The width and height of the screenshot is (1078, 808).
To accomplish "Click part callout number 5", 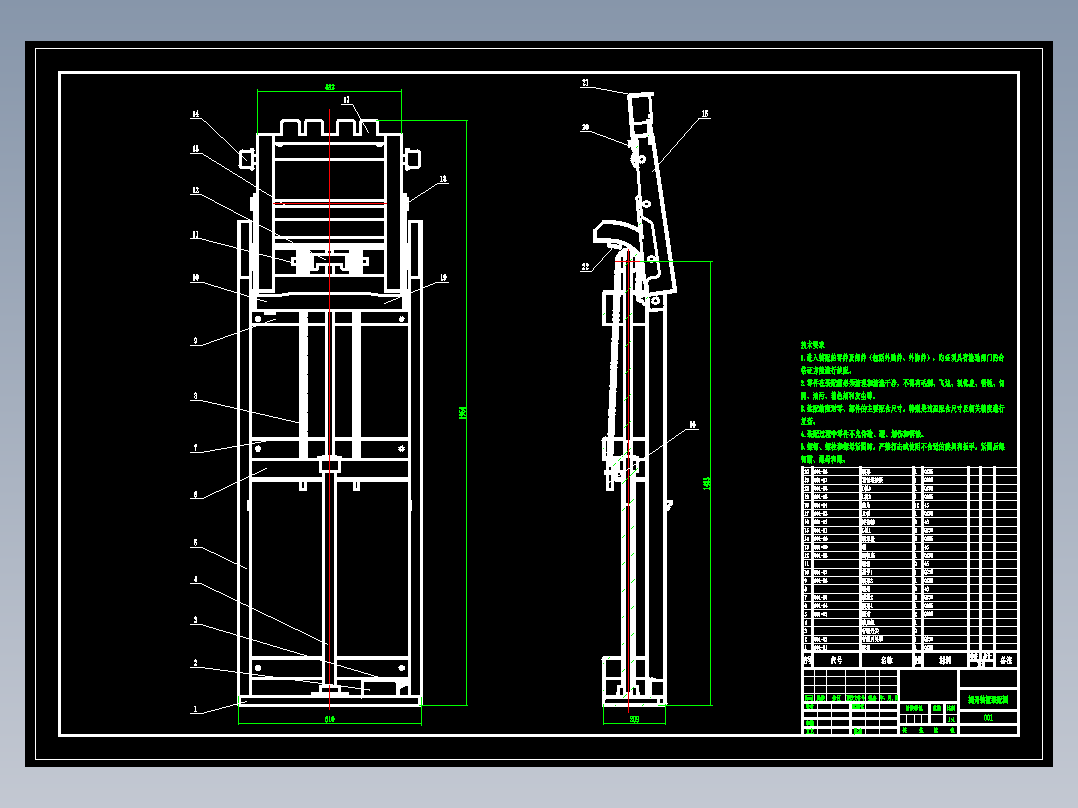I will pos(195,543).
